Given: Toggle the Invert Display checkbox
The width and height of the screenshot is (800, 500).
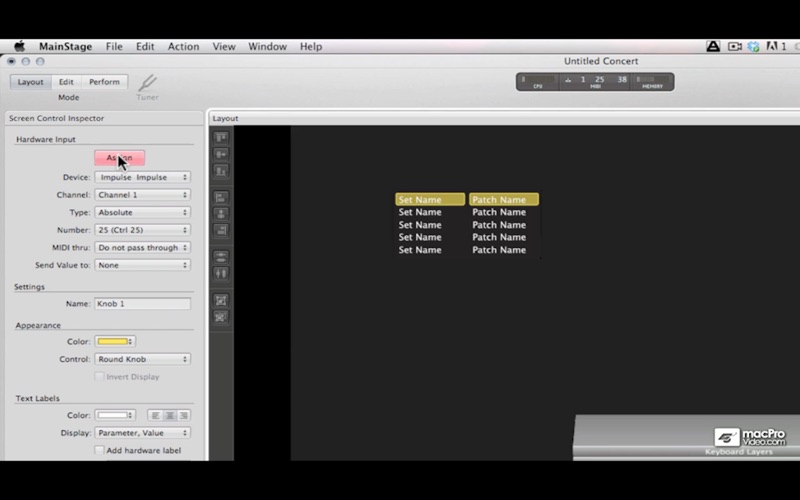Looking at the screenshot, I should pos(99,377).
